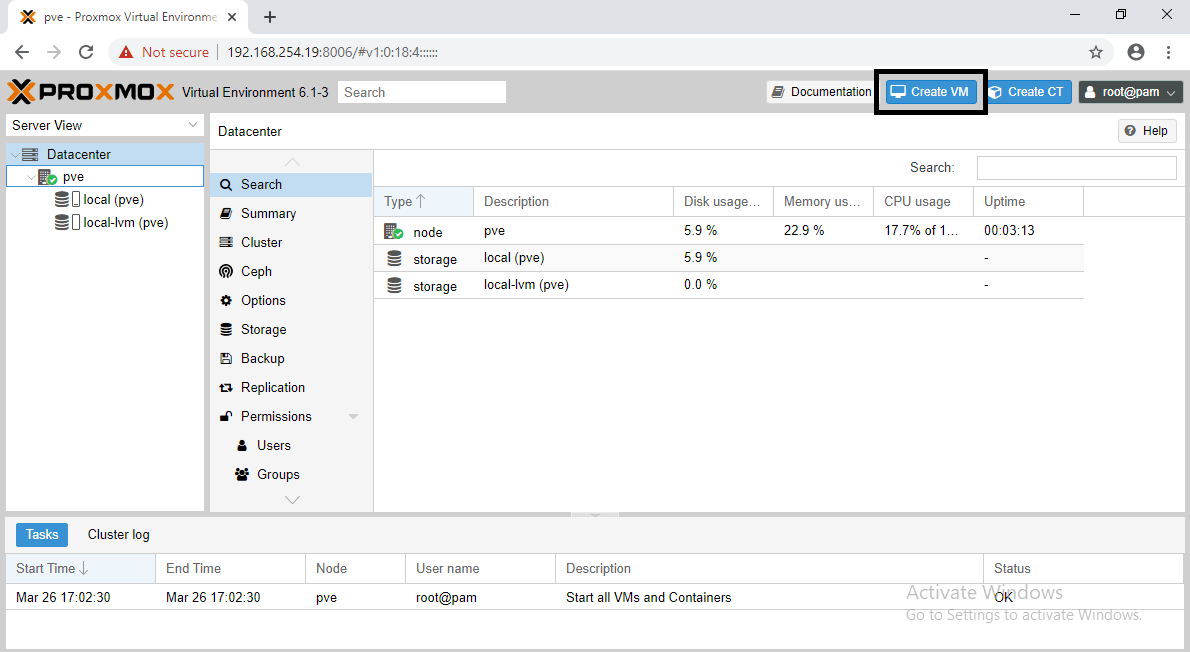Open the Cluster menu item
1190x652 pixels.
(261, 242)
